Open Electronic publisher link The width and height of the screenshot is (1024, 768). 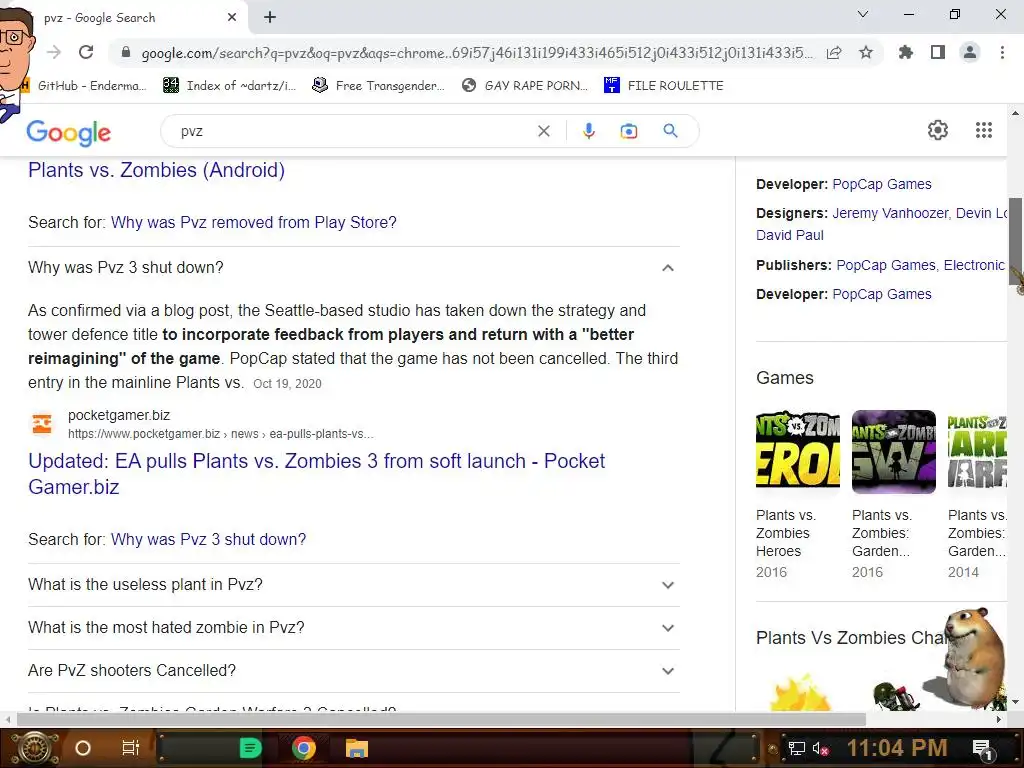coord(974,265)
